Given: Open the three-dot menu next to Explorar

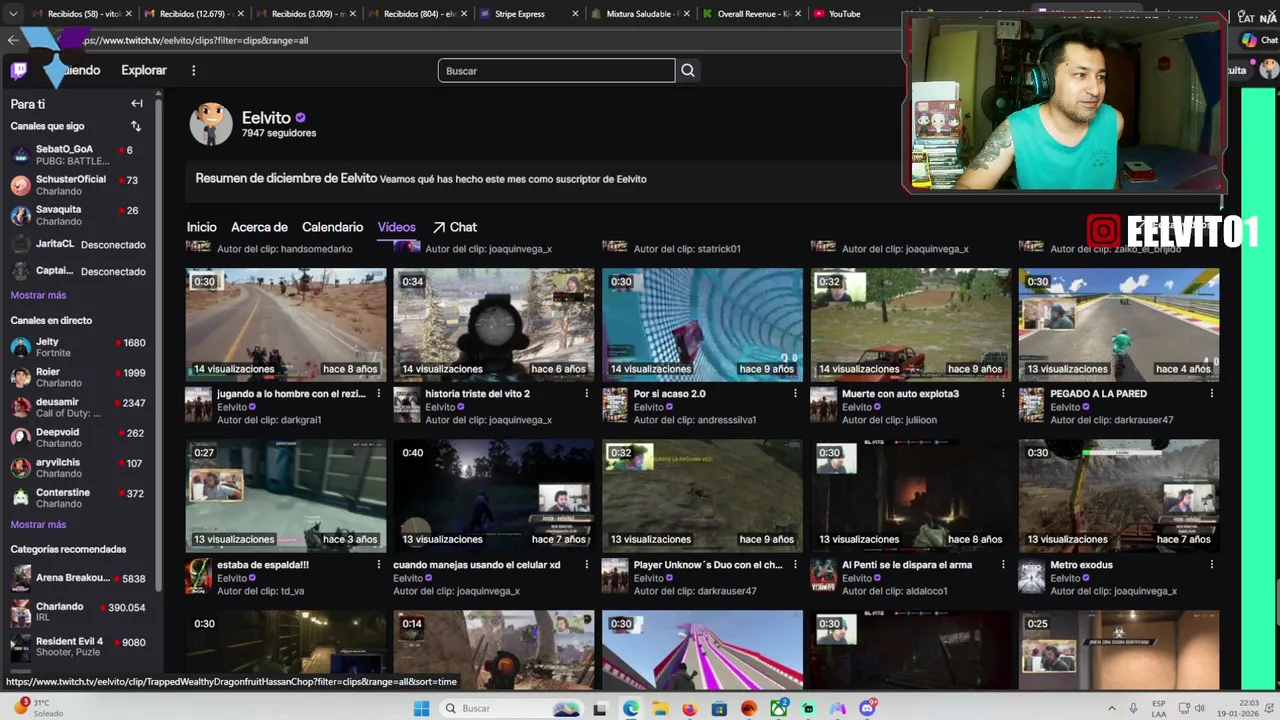Looking at the screenshot, I should click(194, 70).
